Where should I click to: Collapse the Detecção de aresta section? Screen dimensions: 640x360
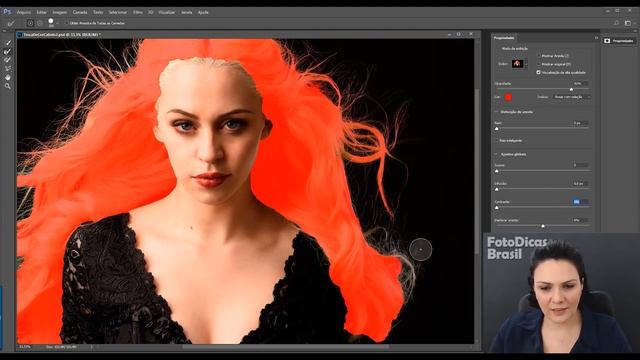click(496, 111)
